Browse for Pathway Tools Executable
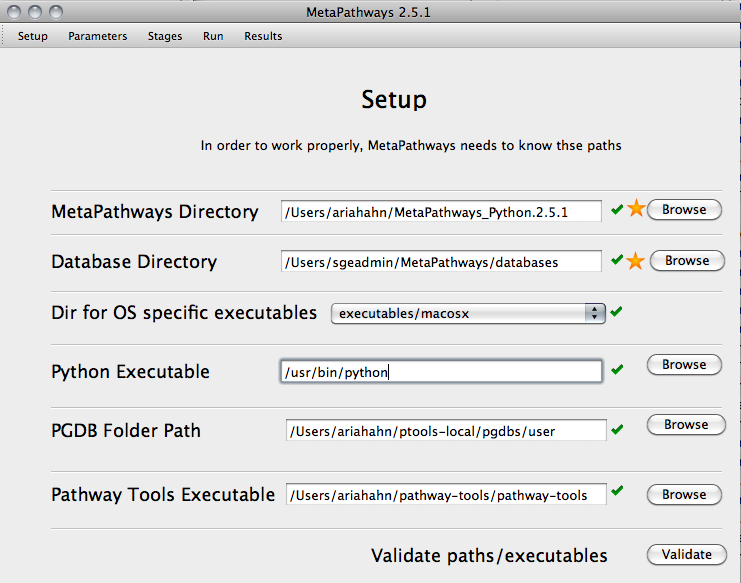The height and width of the screenshot is (583, 741). point(684,494)
